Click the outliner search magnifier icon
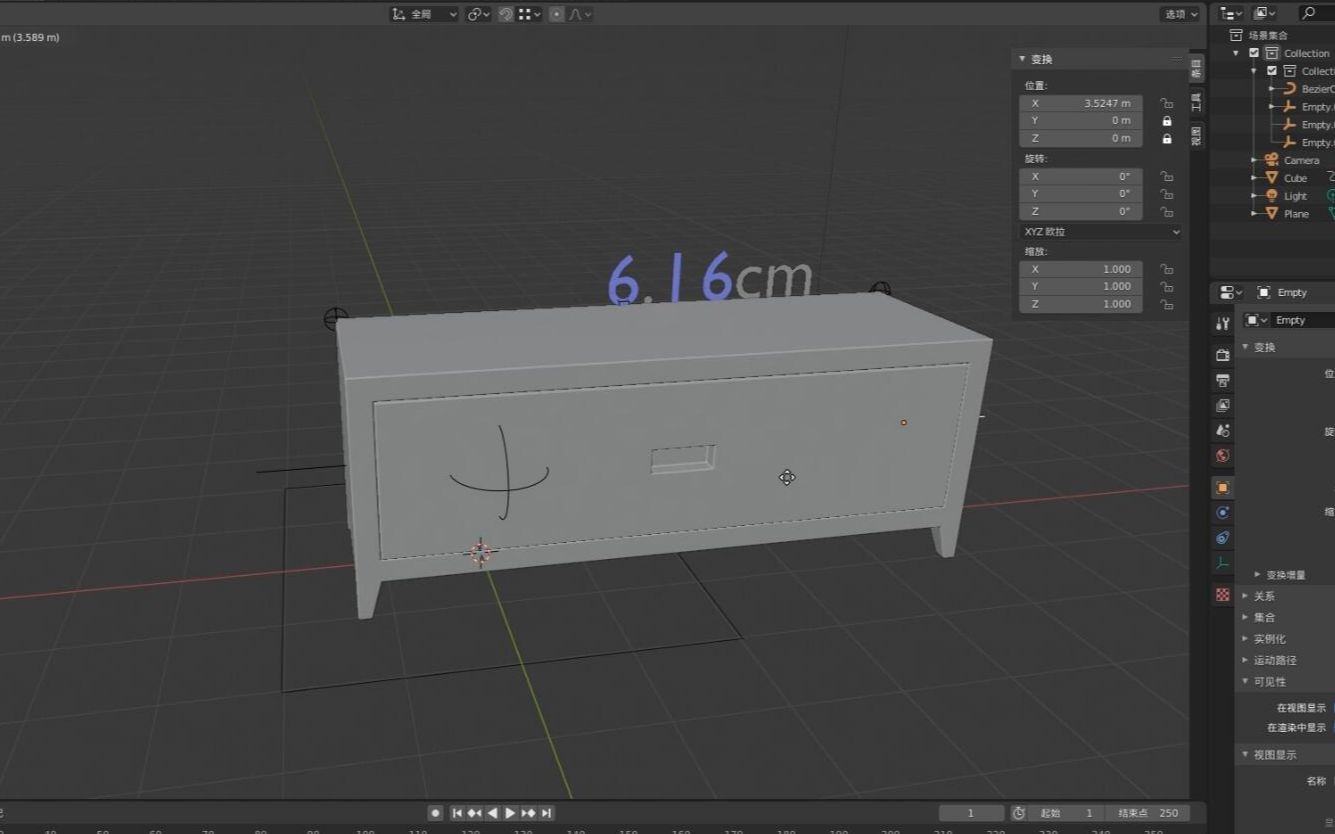 (x=1309, y=13)
